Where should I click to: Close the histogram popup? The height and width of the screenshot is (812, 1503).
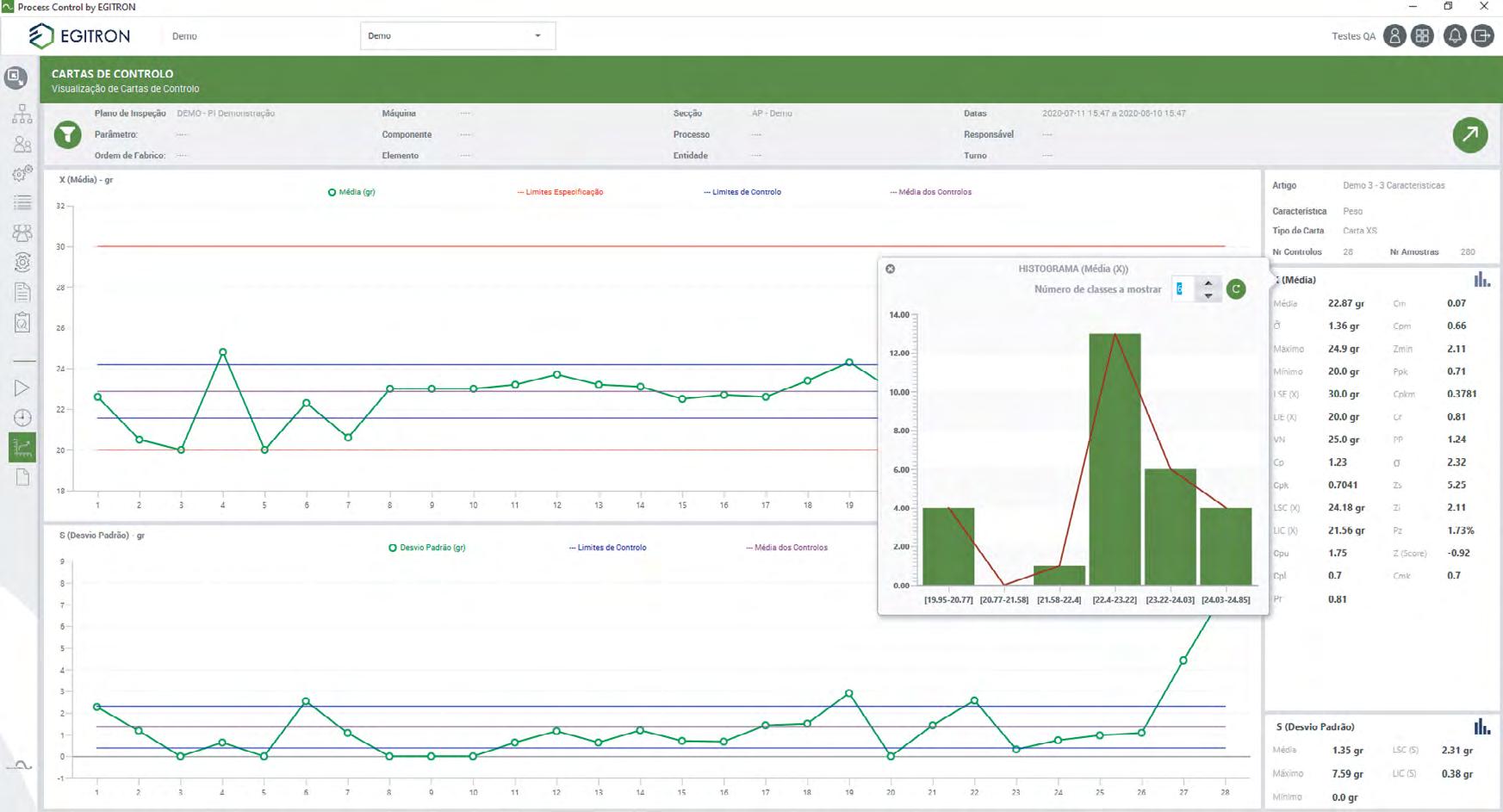click(891, 269)
